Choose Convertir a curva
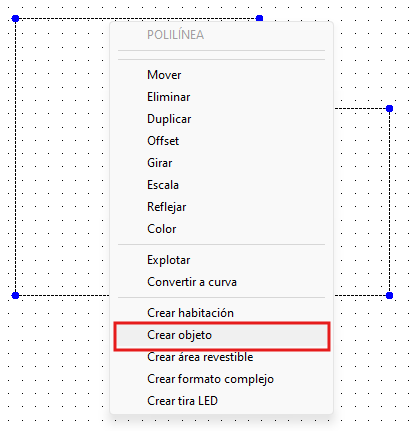 tap(221, 282)
